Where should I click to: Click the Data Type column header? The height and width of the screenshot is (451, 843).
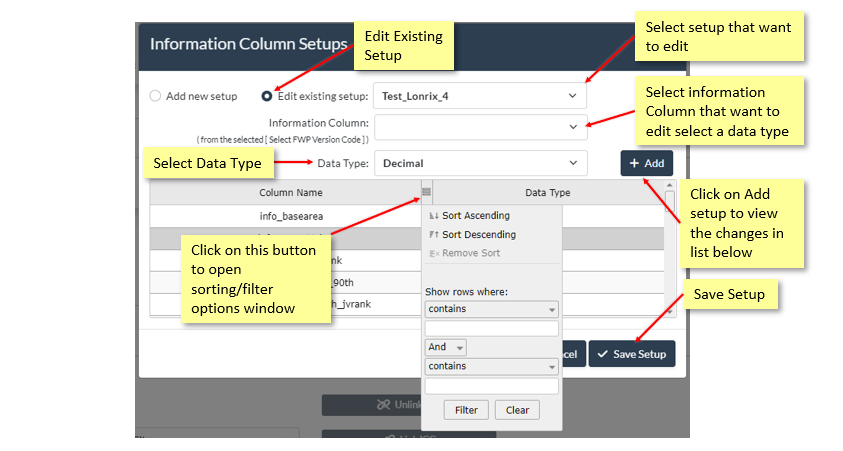[548, 192]
